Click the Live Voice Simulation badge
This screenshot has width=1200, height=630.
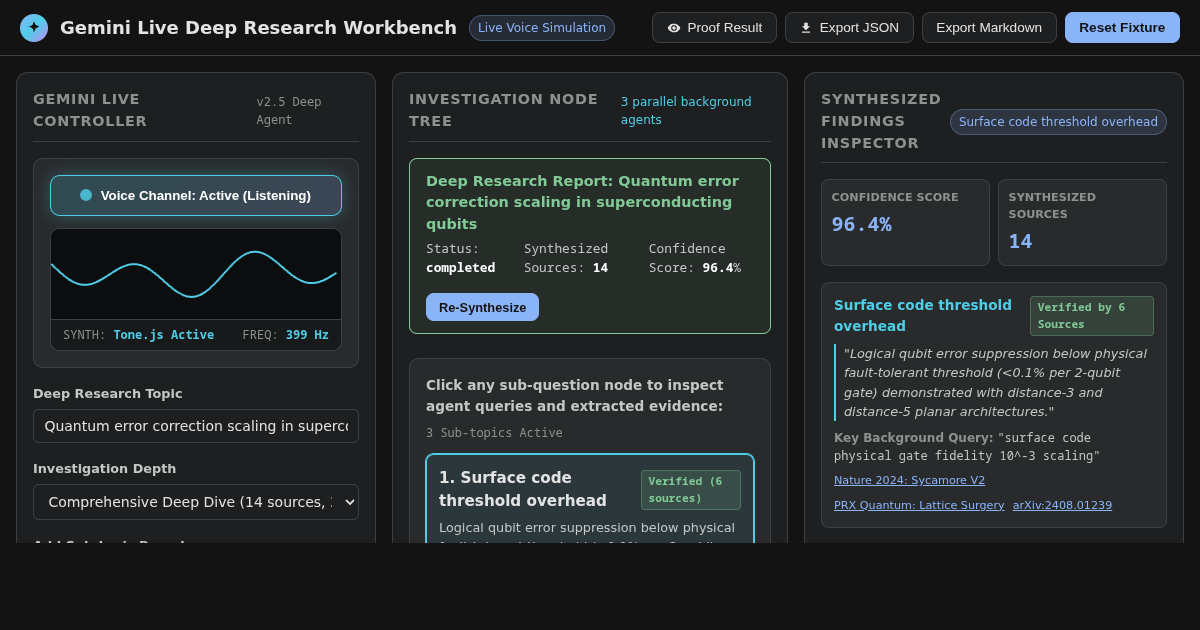(542, 28)
